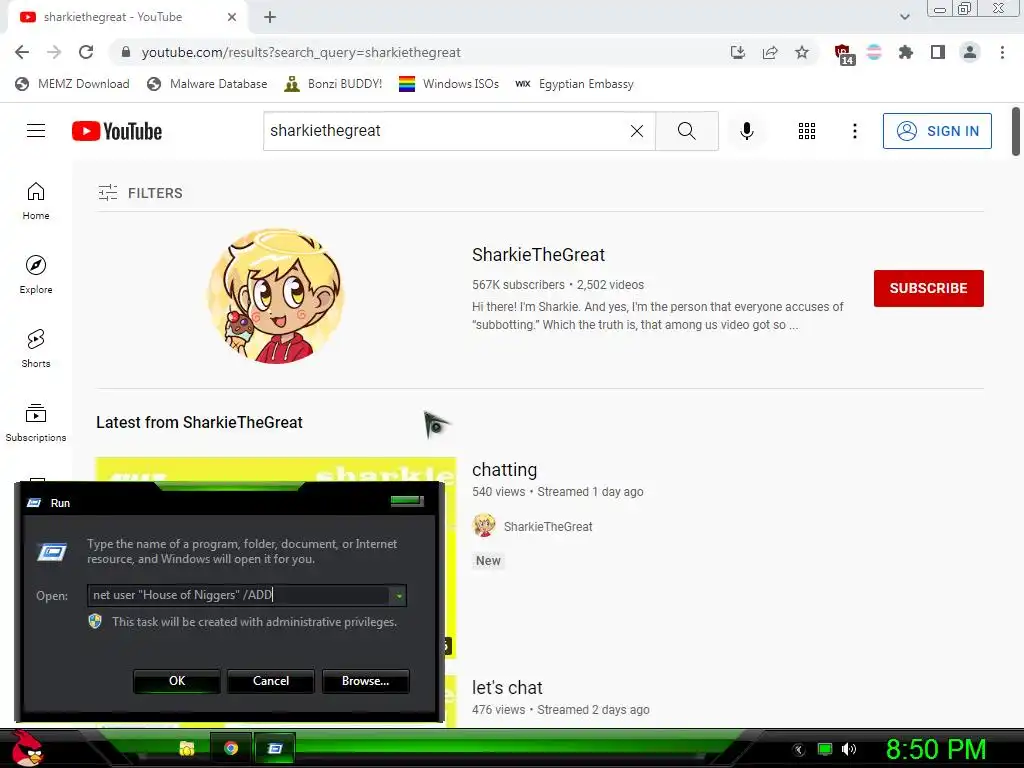Start voice search with the microphone
This screenshot has width=1024, height=768.
(746, 131)
